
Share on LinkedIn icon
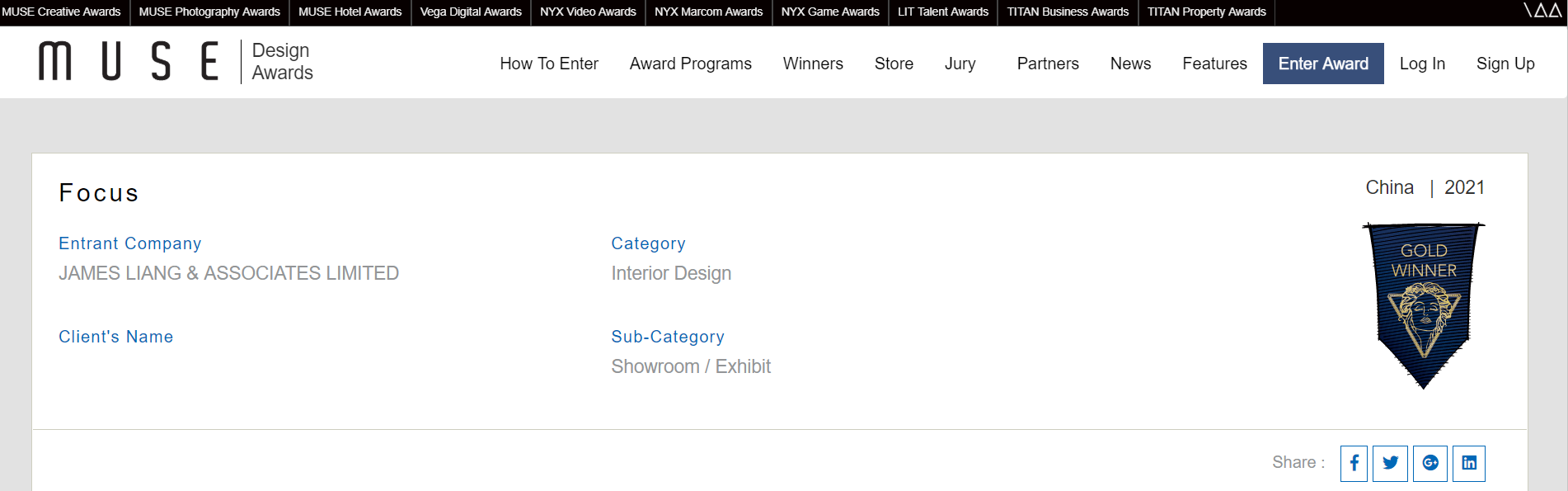pyautogui.click(x=1469, y=463)
